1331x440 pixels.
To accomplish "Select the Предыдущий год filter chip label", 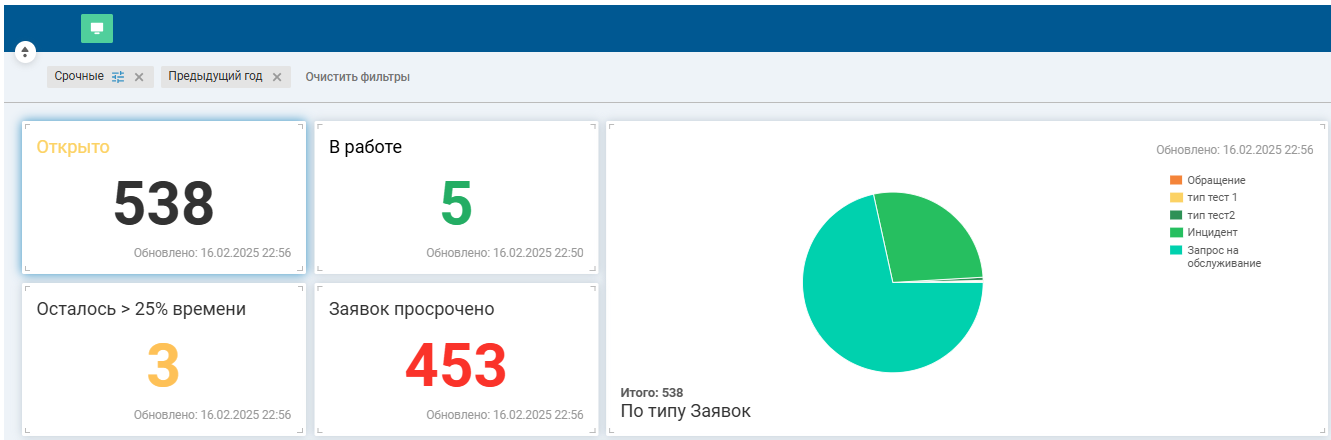I will click(x=215, y=77).
